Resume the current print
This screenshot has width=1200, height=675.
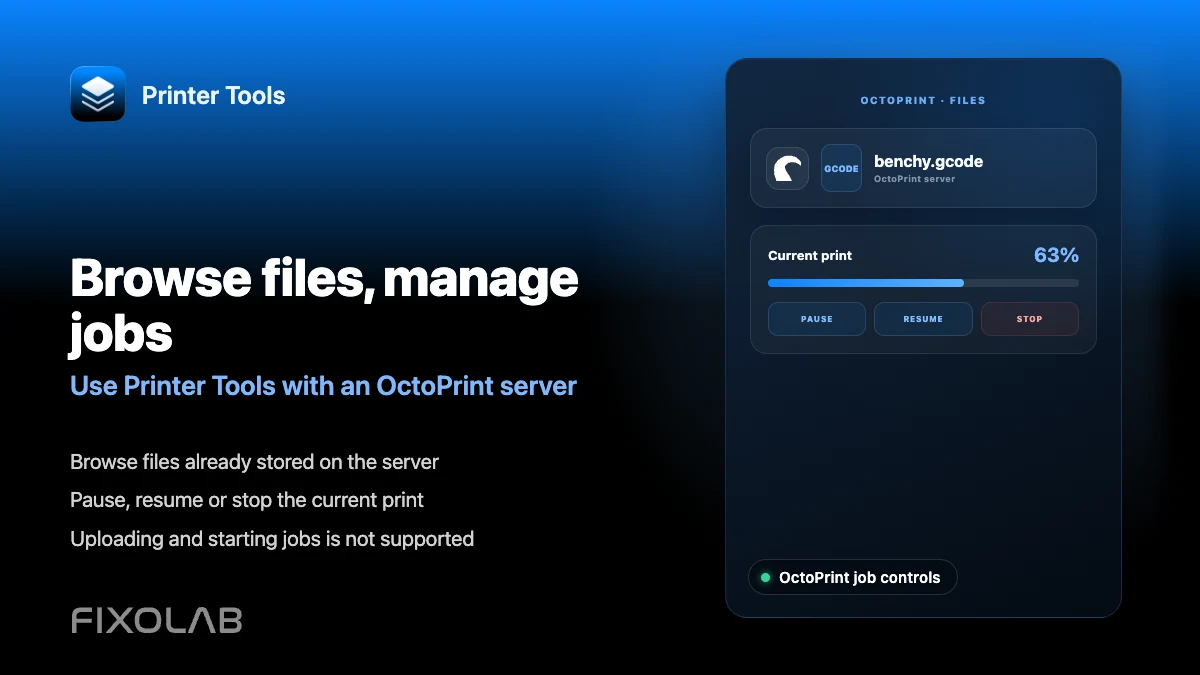click(x=923, y=319)
